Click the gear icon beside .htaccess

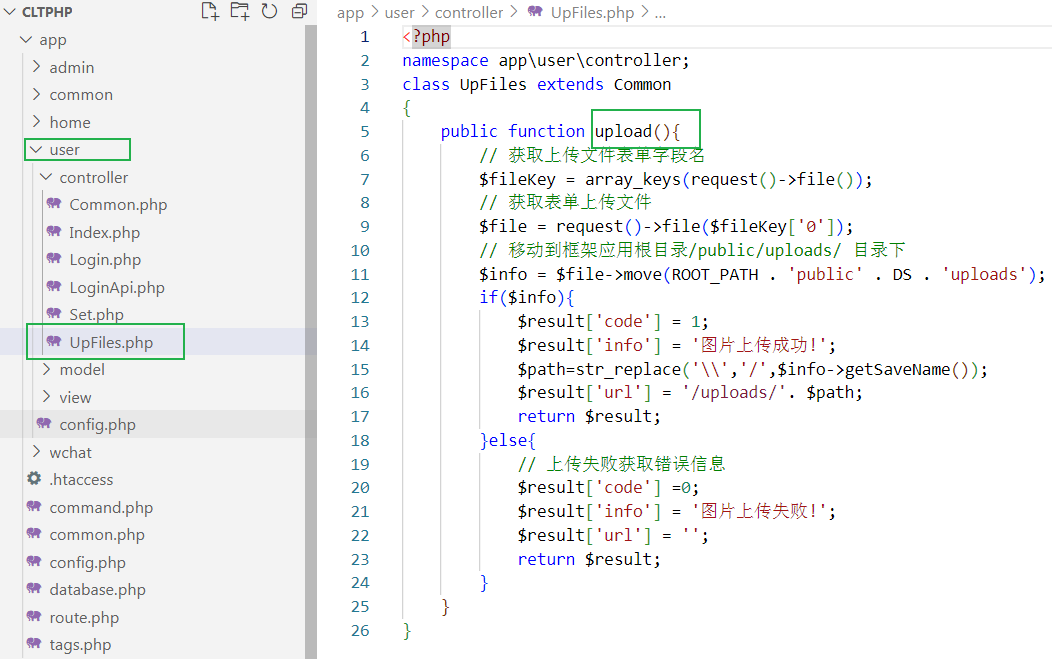point(33,479)
